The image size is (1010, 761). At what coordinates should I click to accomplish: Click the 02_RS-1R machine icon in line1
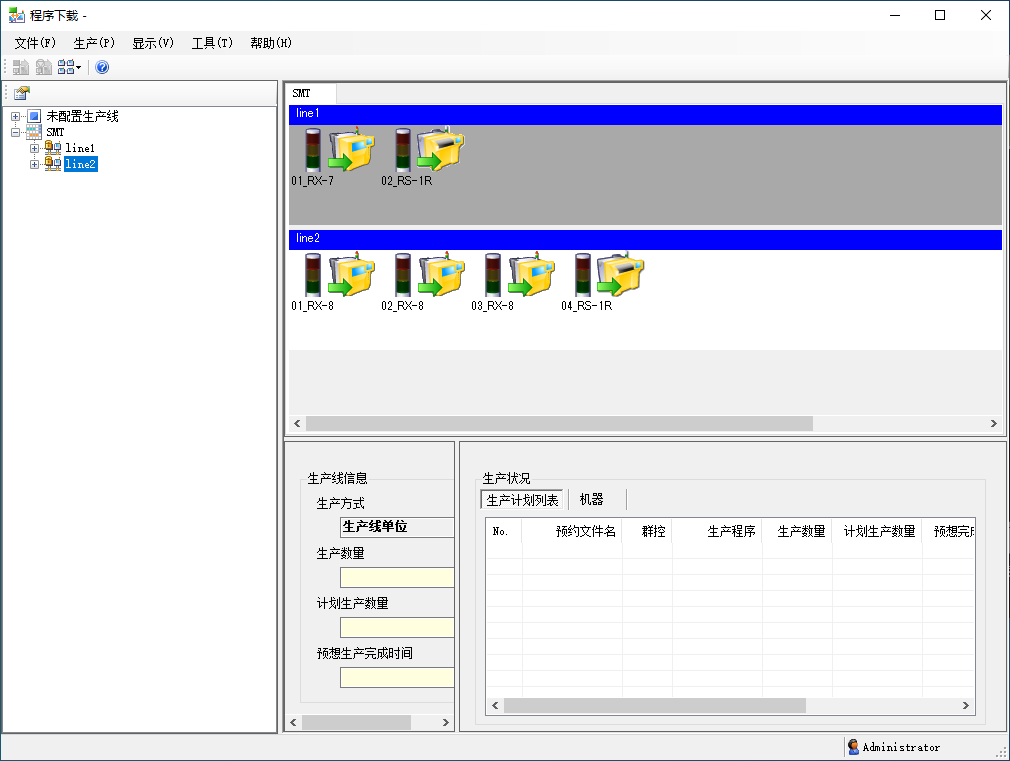click(425, 150)
